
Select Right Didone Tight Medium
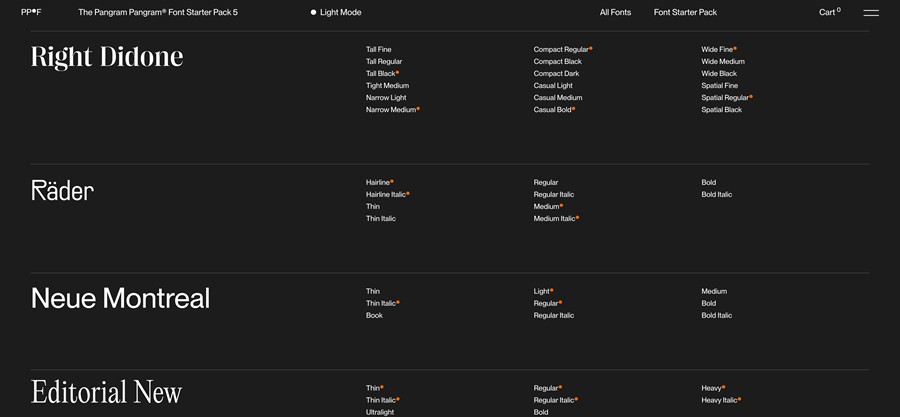click(x=387, y=85)
